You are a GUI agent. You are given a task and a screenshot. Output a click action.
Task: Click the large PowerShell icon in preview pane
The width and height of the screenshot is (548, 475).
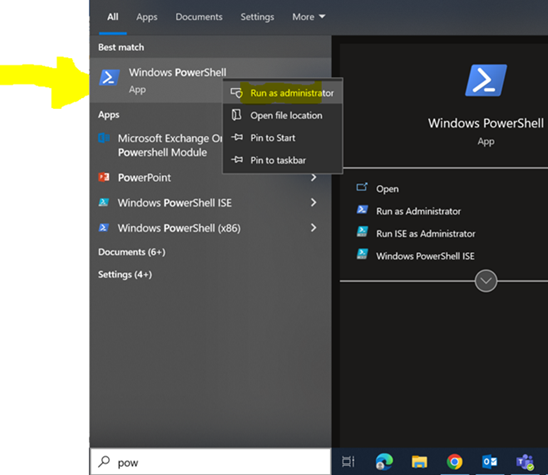pos(486,80)
